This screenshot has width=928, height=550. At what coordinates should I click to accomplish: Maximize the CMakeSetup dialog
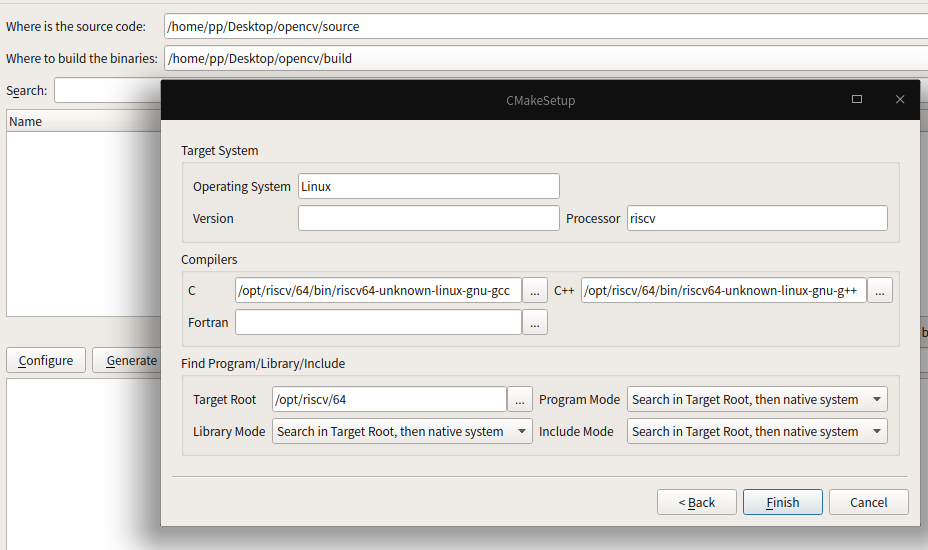click(x=856, y=99)
